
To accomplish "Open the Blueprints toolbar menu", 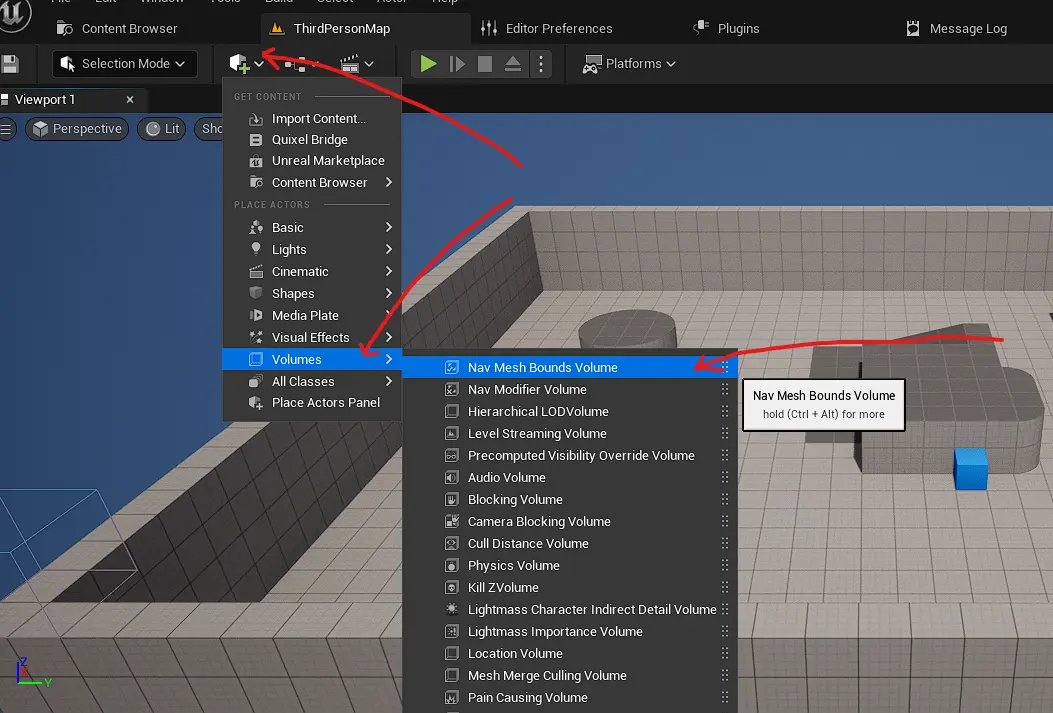I will click(298, 63).
